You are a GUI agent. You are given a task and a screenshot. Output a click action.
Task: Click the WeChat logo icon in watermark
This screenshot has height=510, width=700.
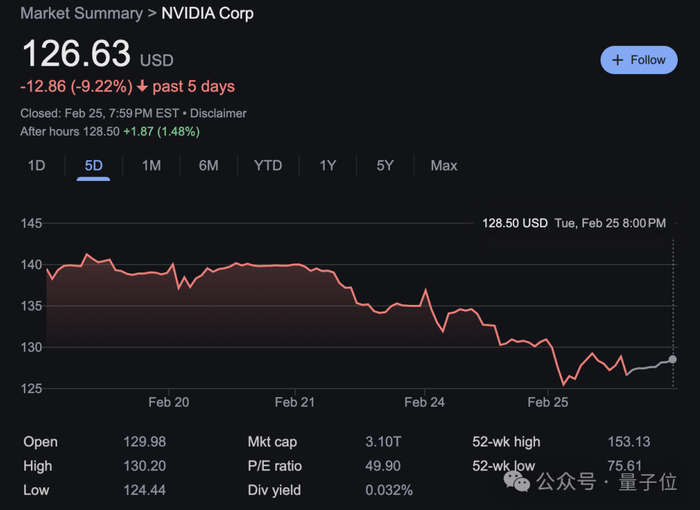coord(517,482)
